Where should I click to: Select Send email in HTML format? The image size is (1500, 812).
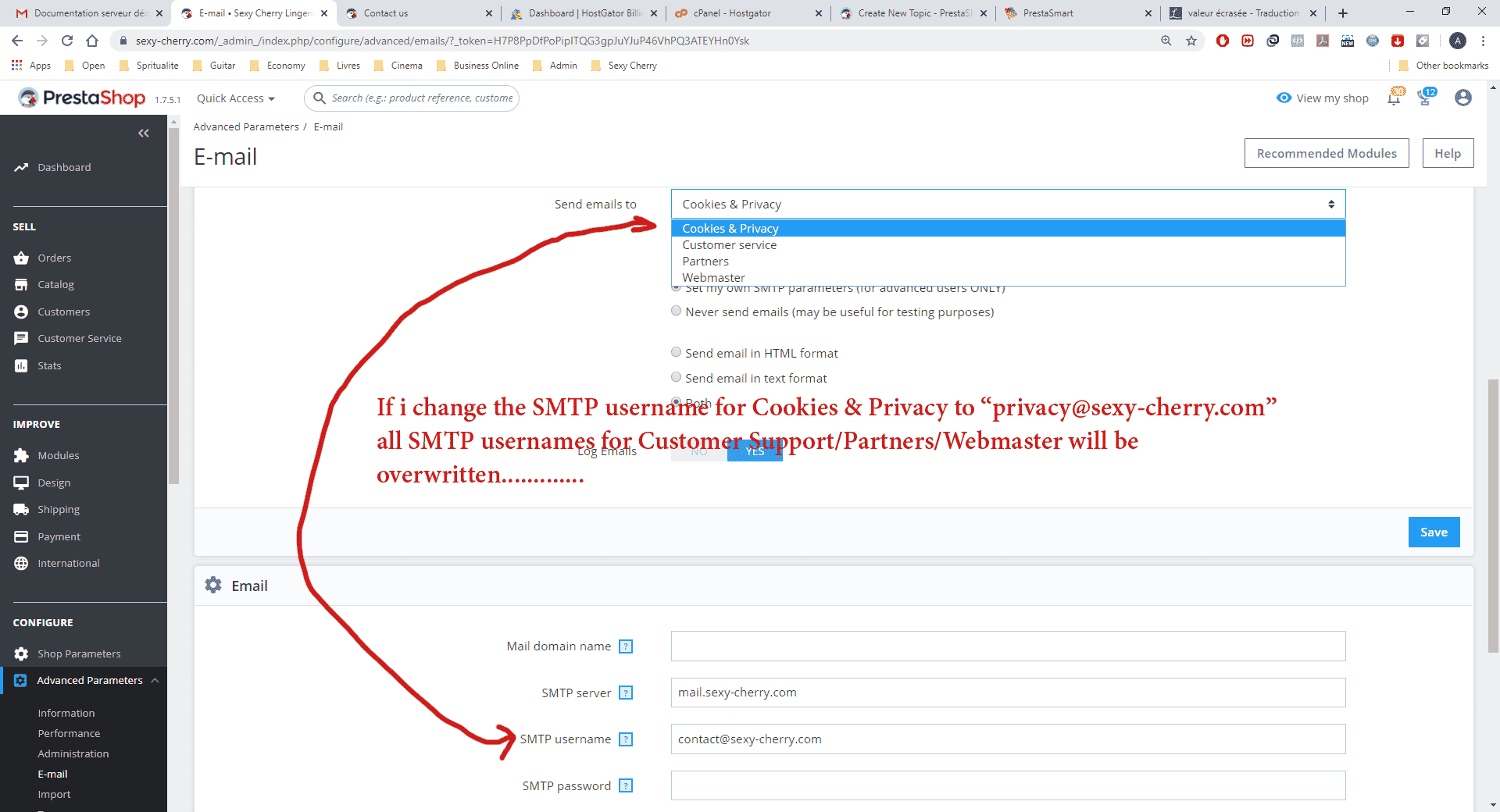tap(677, 352)
